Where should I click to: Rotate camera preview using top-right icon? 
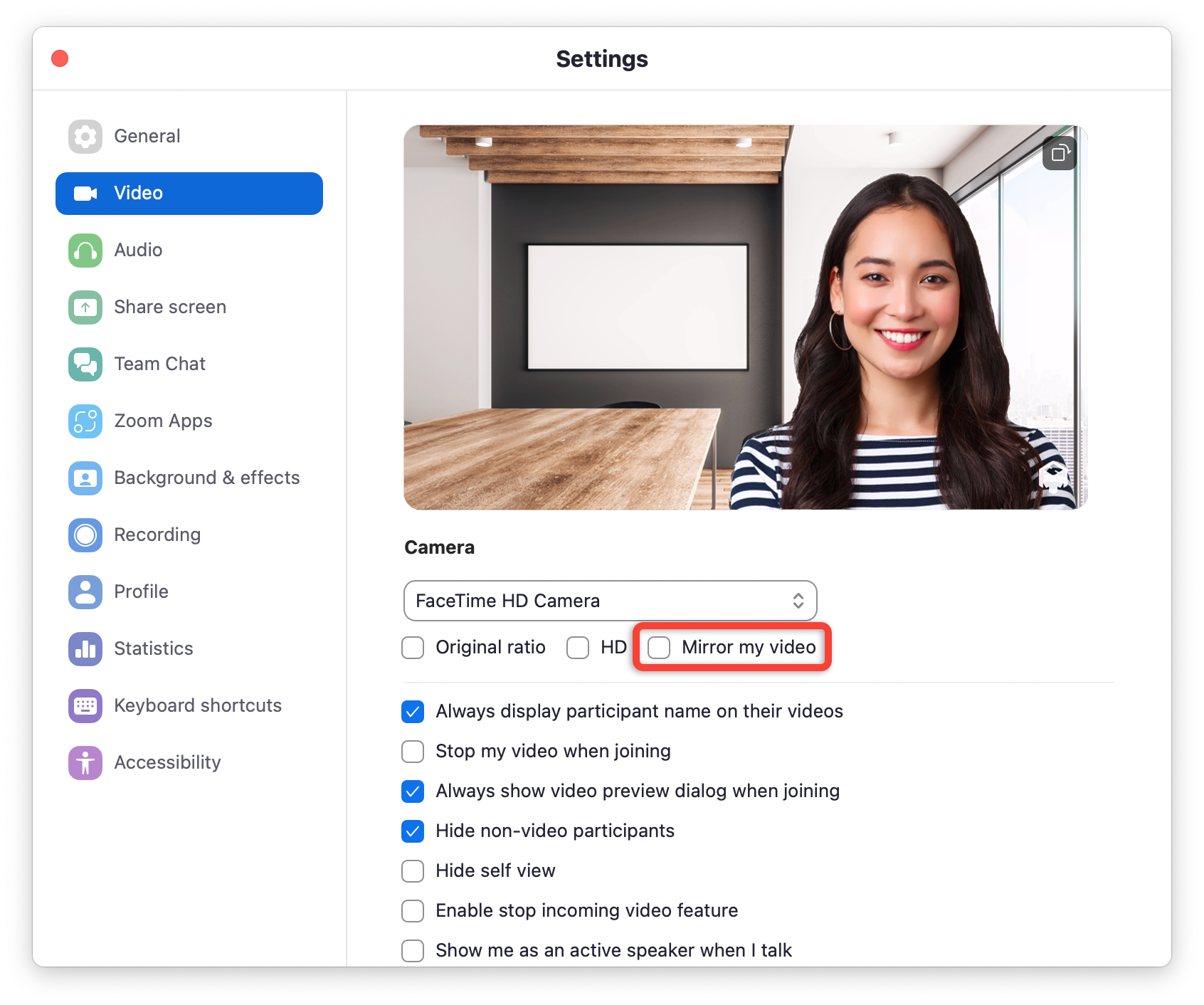[x=1060, y=153]
